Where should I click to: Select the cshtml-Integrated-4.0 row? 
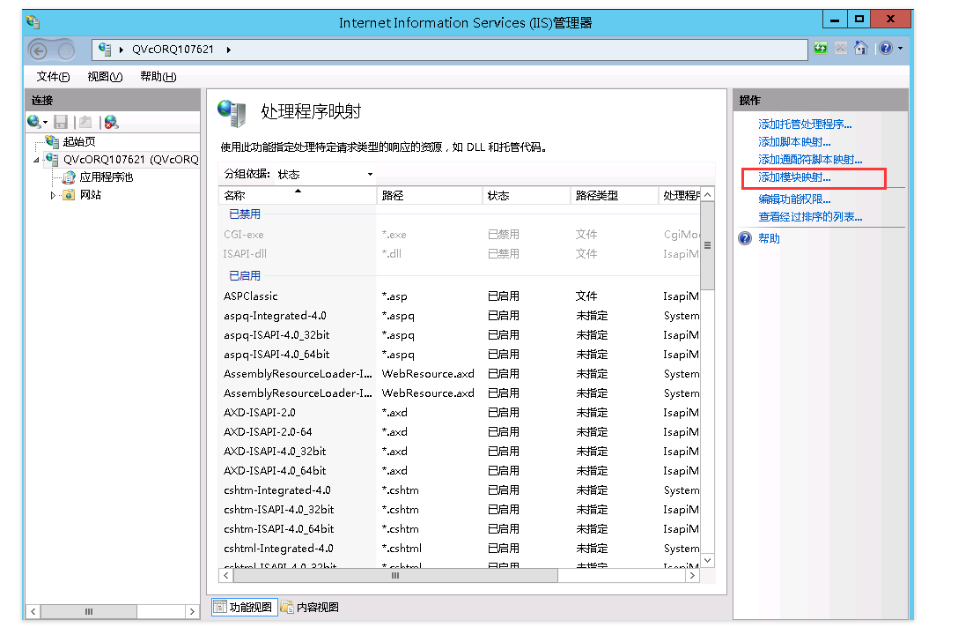coord(459,549)
